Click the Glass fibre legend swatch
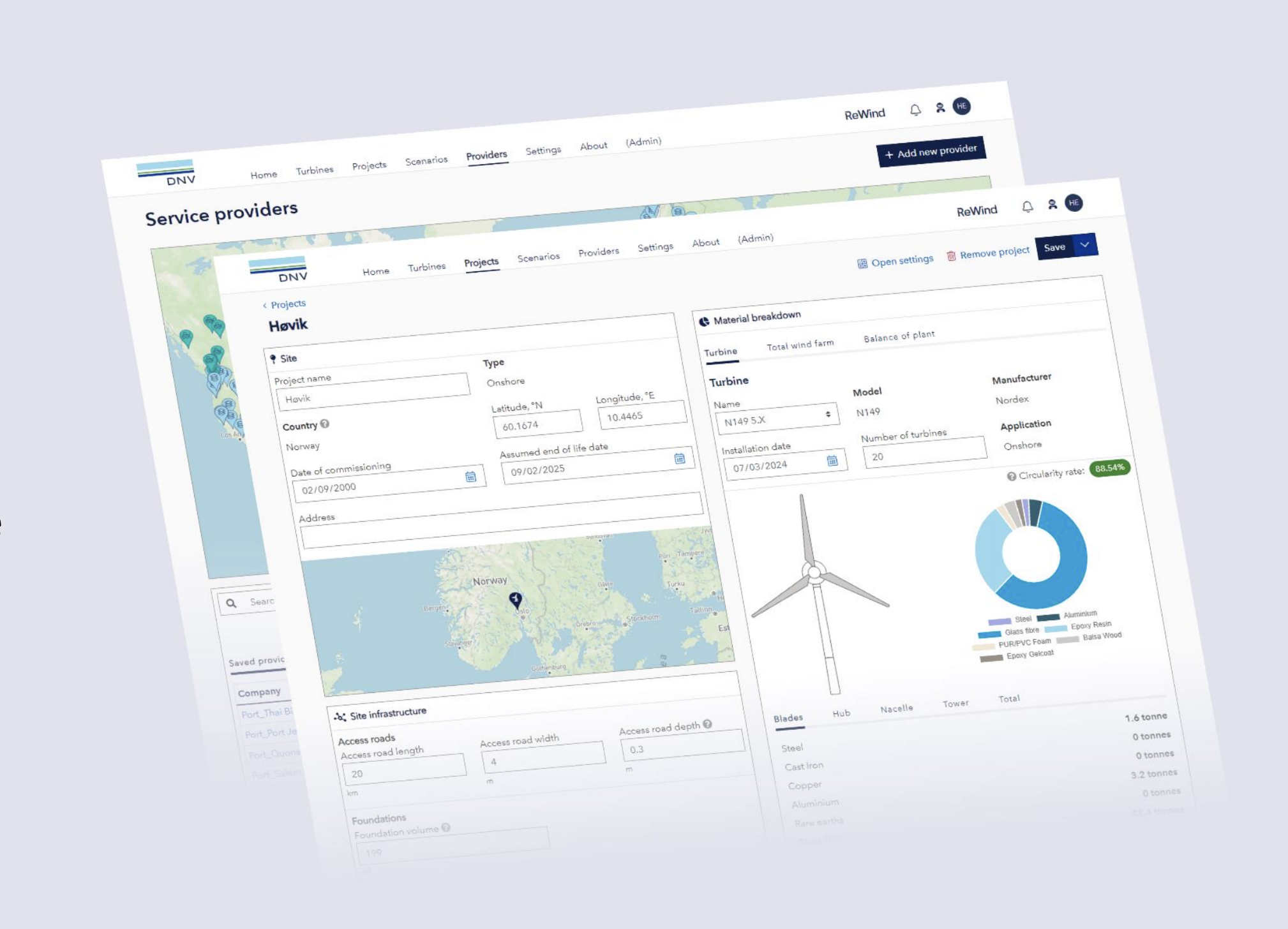 [989, 634]
